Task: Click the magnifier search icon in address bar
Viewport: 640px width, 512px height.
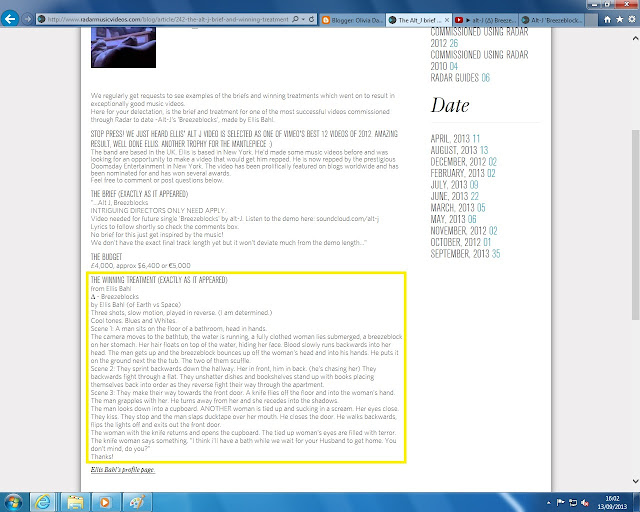Action: (295, 19)
